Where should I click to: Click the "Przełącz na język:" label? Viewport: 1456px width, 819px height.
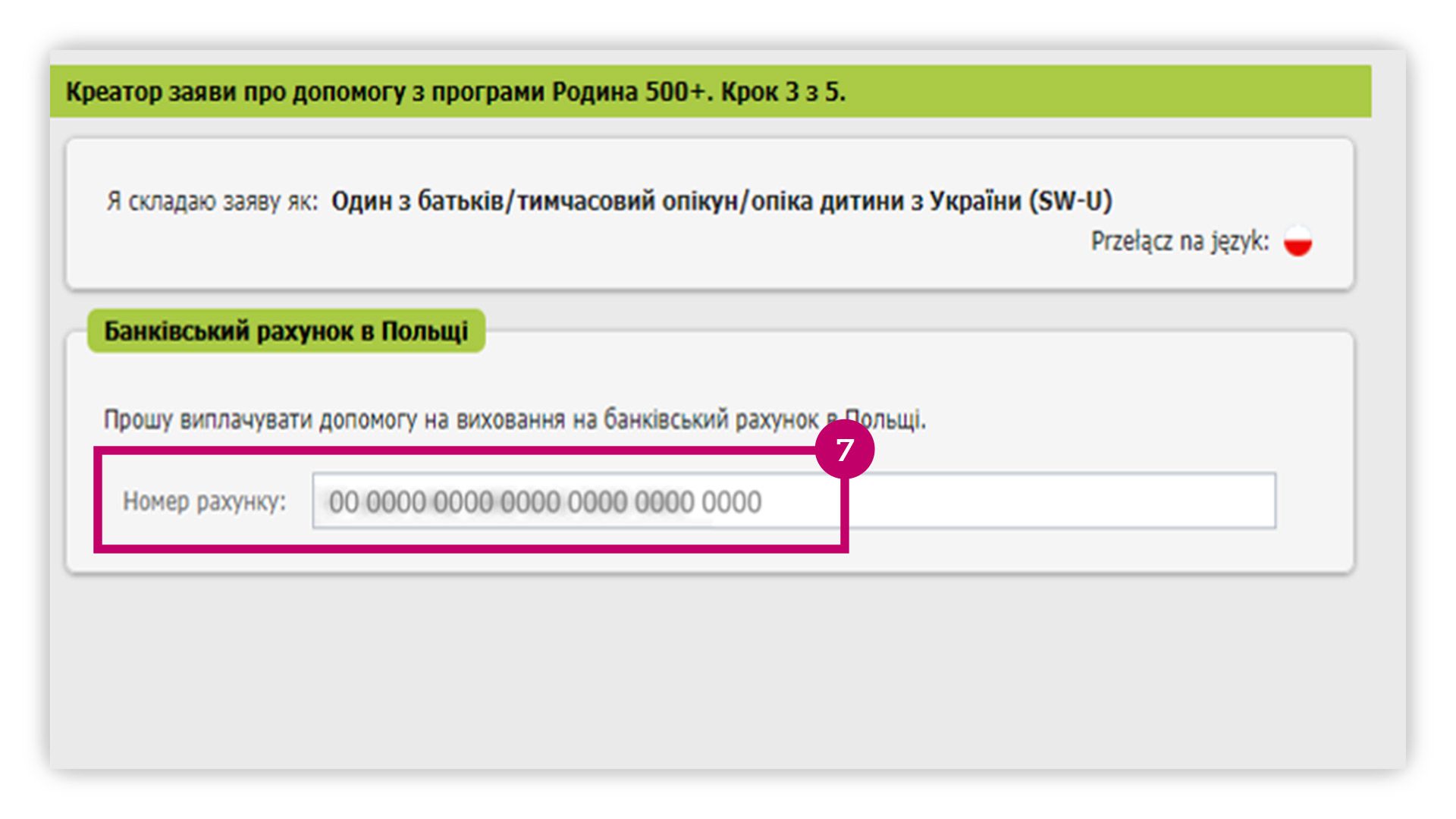coord(1179,242)
